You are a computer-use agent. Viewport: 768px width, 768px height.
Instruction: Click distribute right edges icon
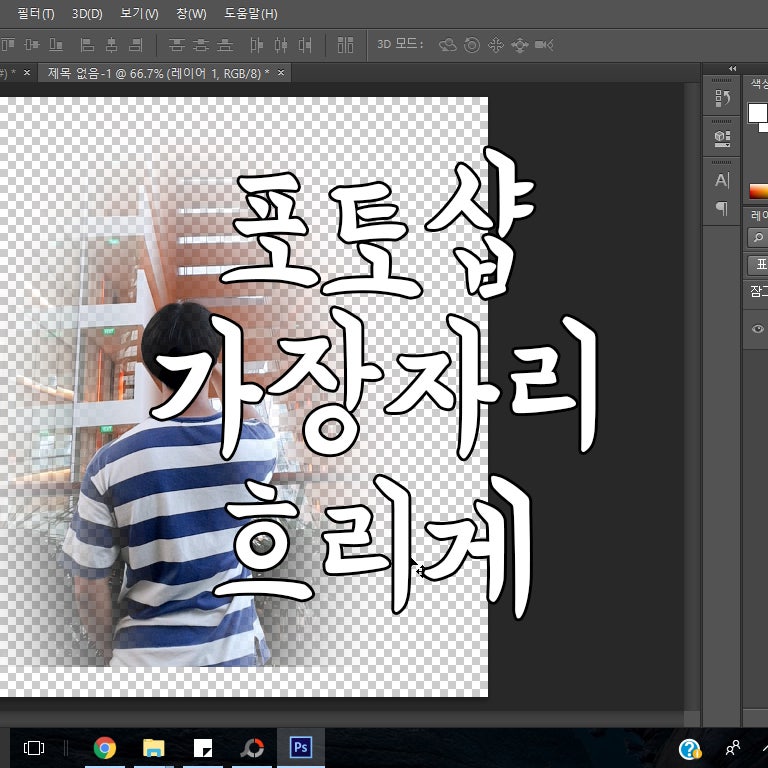tap(305, 45)
